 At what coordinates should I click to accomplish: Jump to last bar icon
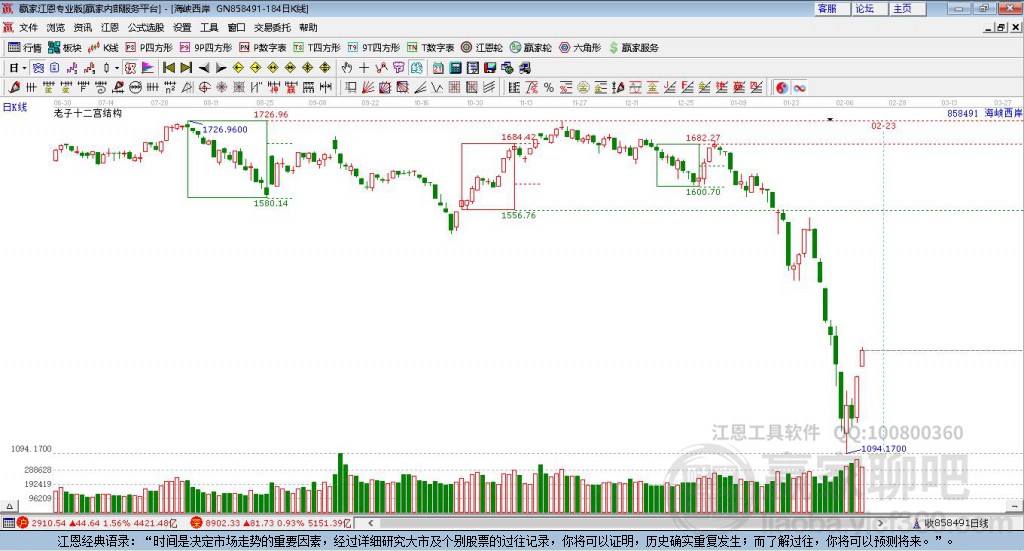click(186, 67)
